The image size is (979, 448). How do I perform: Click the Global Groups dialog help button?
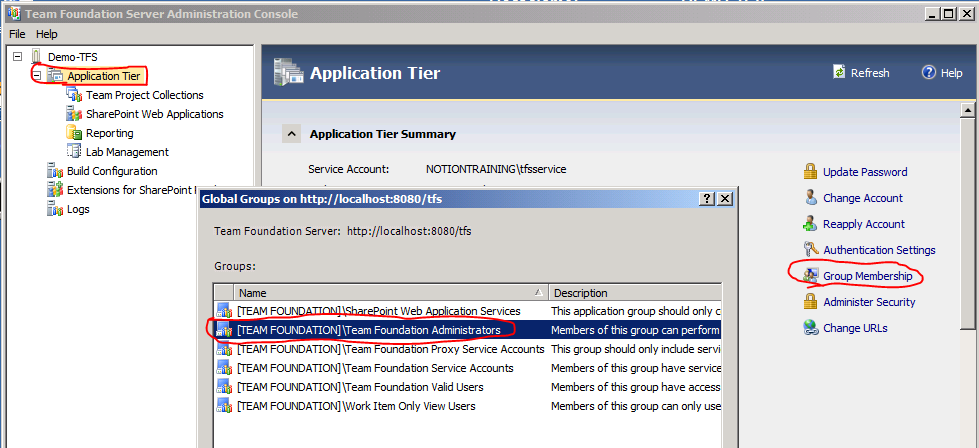(x=707, y=199)
